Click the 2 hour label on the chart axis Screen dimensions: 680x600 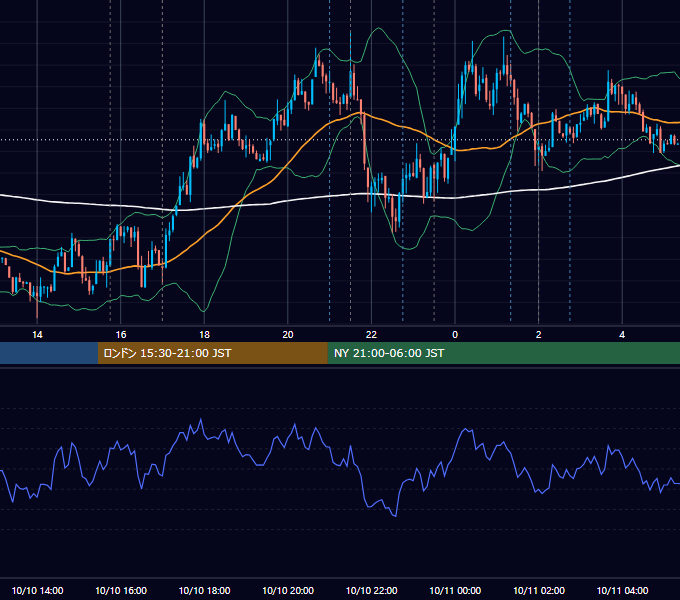pyautogui.click(x=539, y=335)
